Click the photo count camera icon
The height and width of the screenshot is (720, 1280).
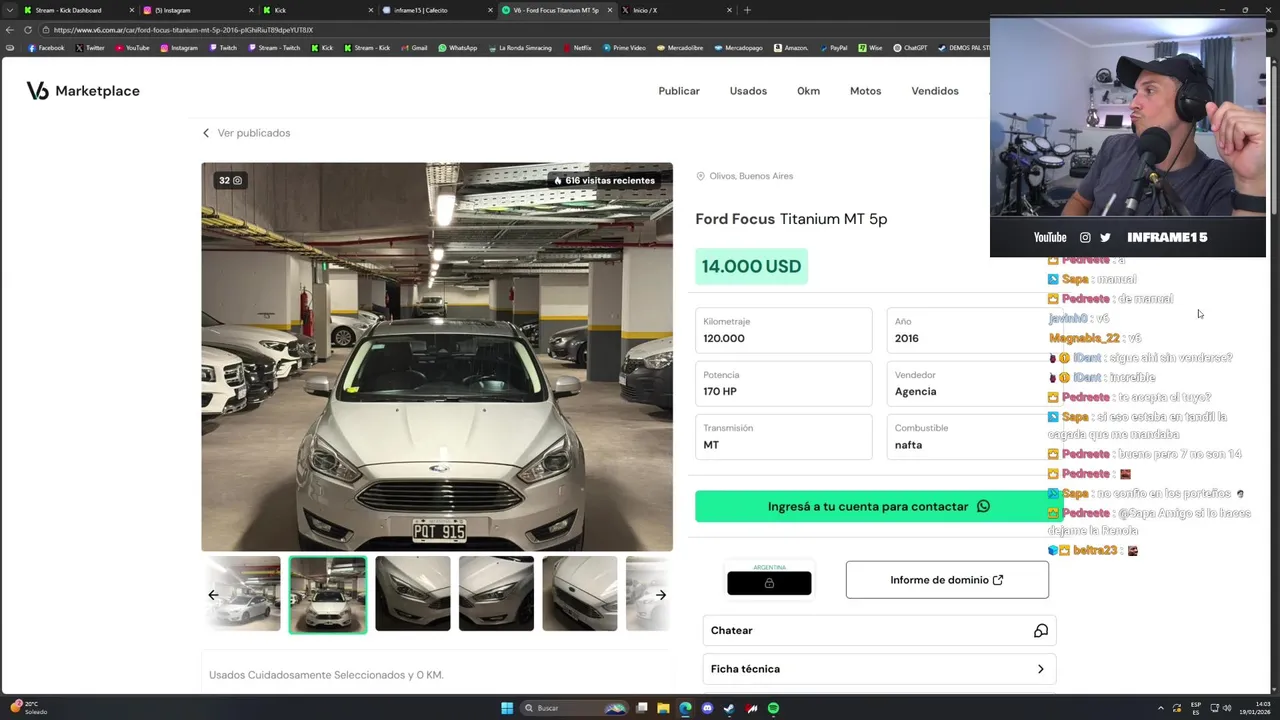[237, 181]
